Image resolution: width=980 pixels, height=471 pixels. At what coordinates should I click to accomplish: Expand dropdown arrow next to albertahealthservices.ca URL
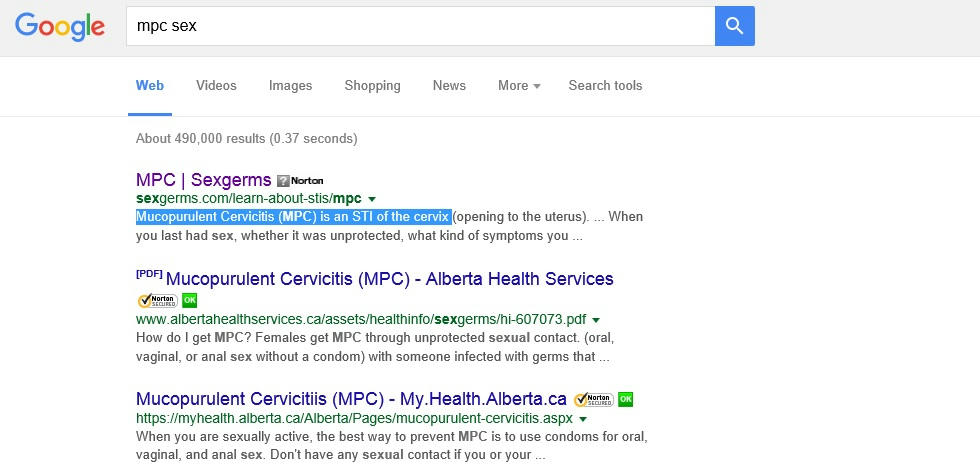point(596,320)
